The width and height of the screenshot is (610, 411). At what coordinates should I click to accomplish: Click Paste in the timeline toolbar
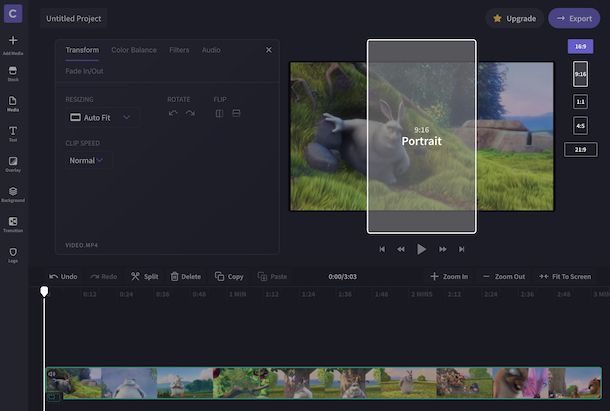click(x=272, y=276)
